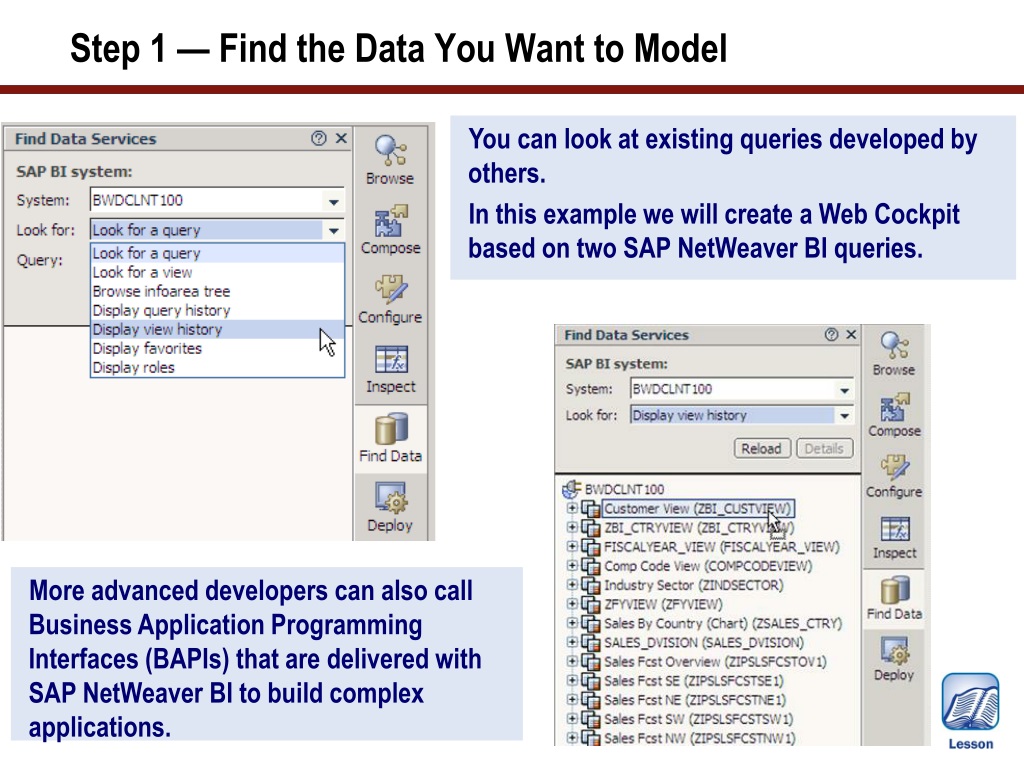This screenshot has width=1024, height=768.
Task: Open Inspect in the panel with the open Look for list
Action: tap(391, 369)
